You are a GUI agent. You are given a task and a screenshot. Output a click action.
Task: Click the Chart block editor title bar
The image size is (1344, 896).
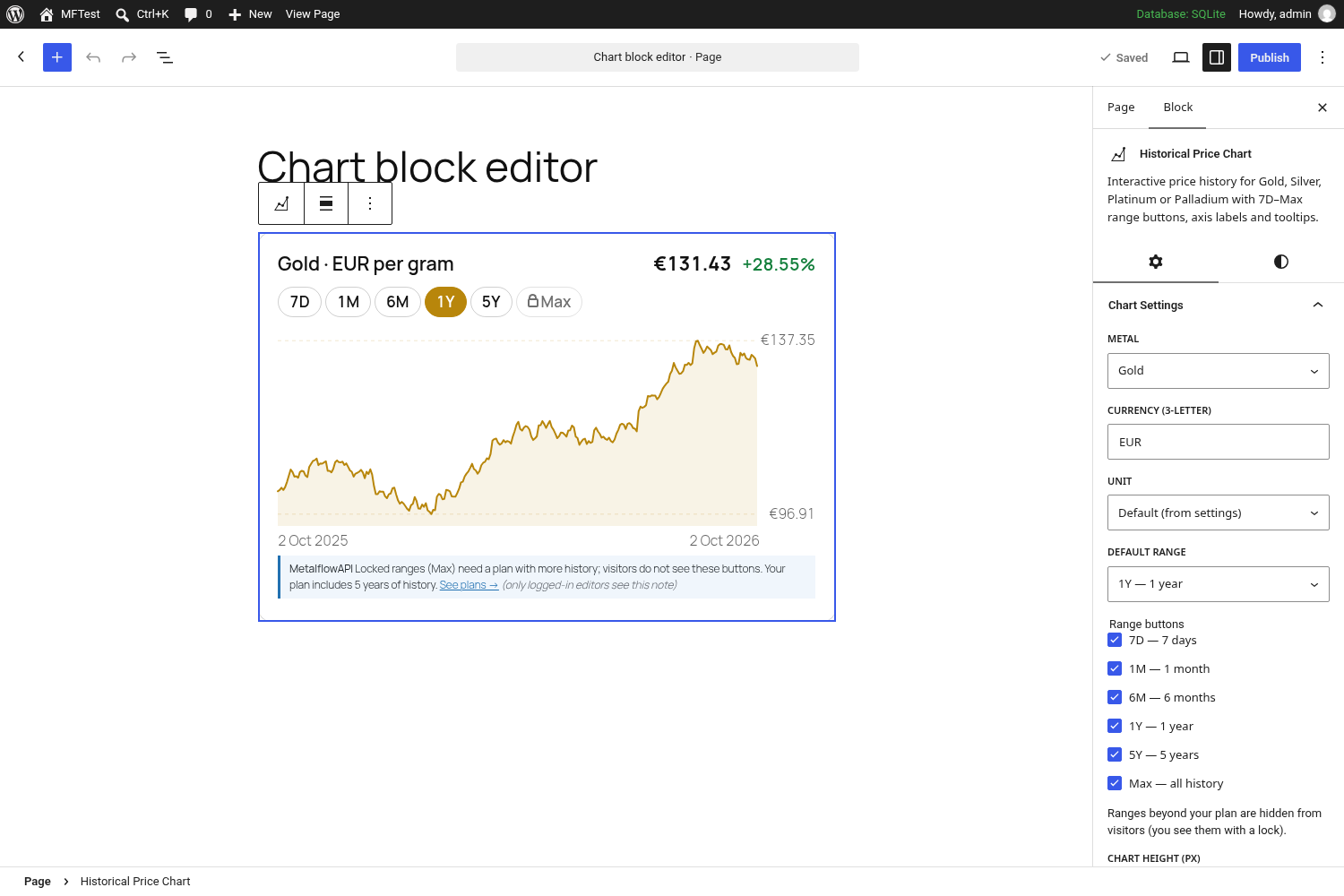coord(658,57)
